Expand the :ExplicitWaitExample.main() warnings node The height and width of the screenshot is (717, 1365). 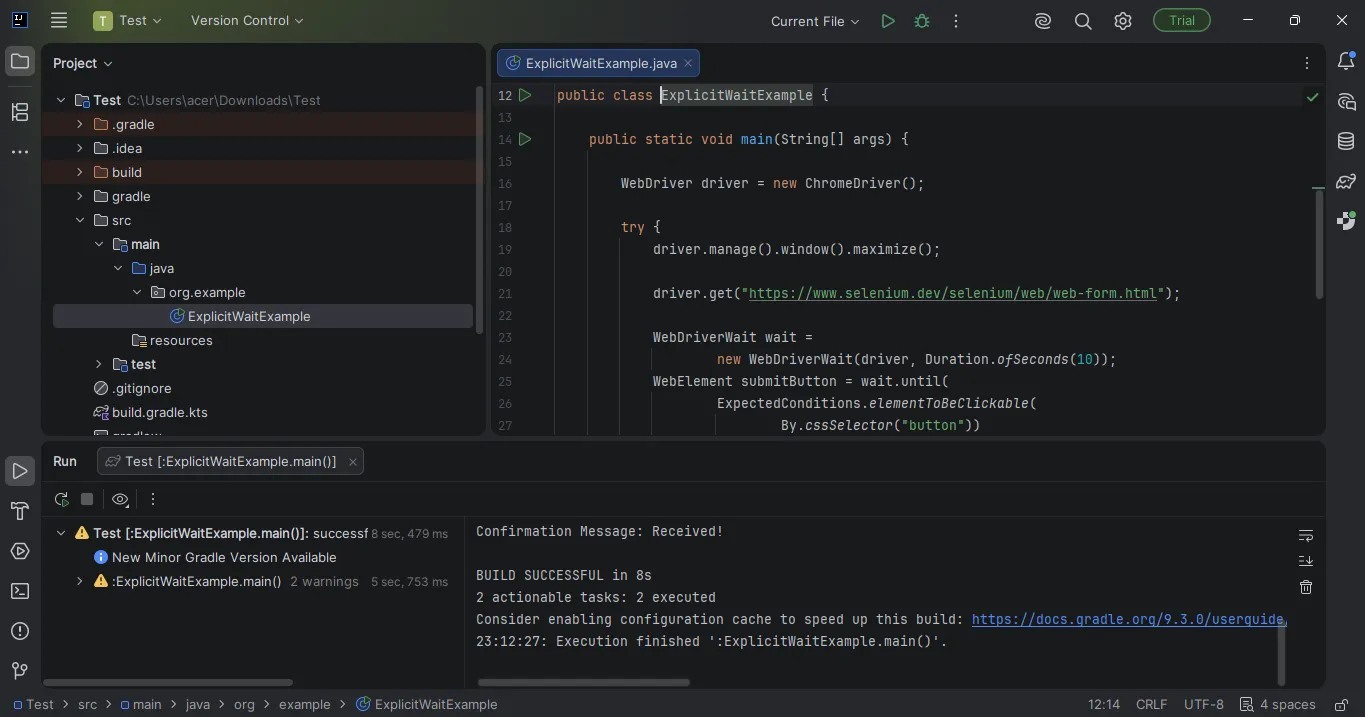80,581
